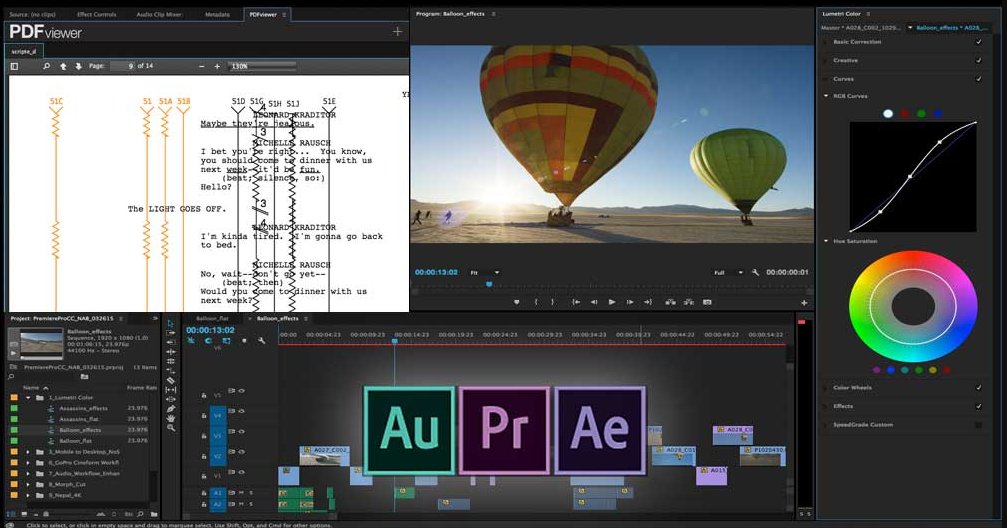
Task: Toggle Effects section checkbox in Lumetri
Action: pos(978,407)
